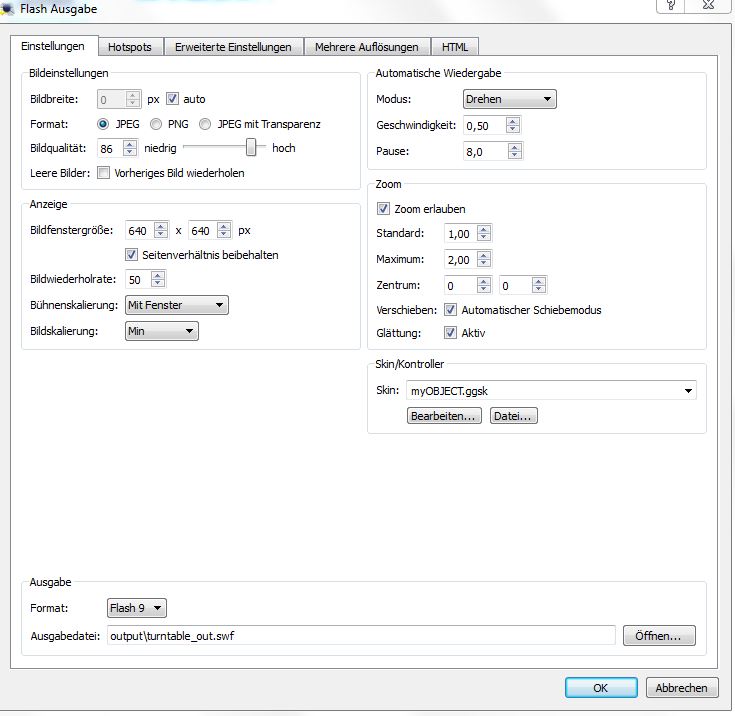The image size is (735, 716).
Task: Select the PNG format radio button
Action: (x=156, y=124)
